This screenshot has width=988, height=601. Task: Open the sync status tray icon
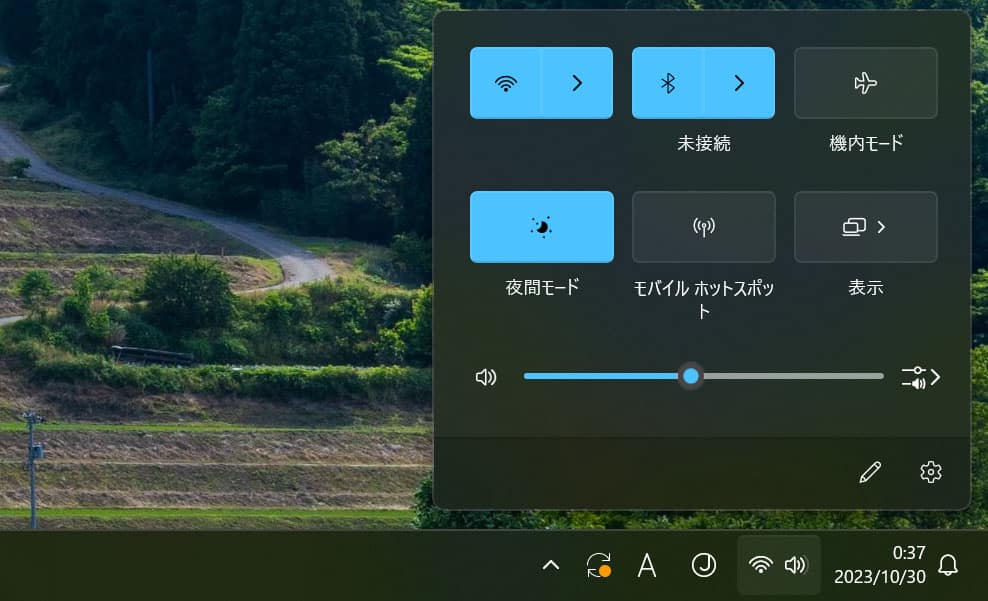pos(599,565)
